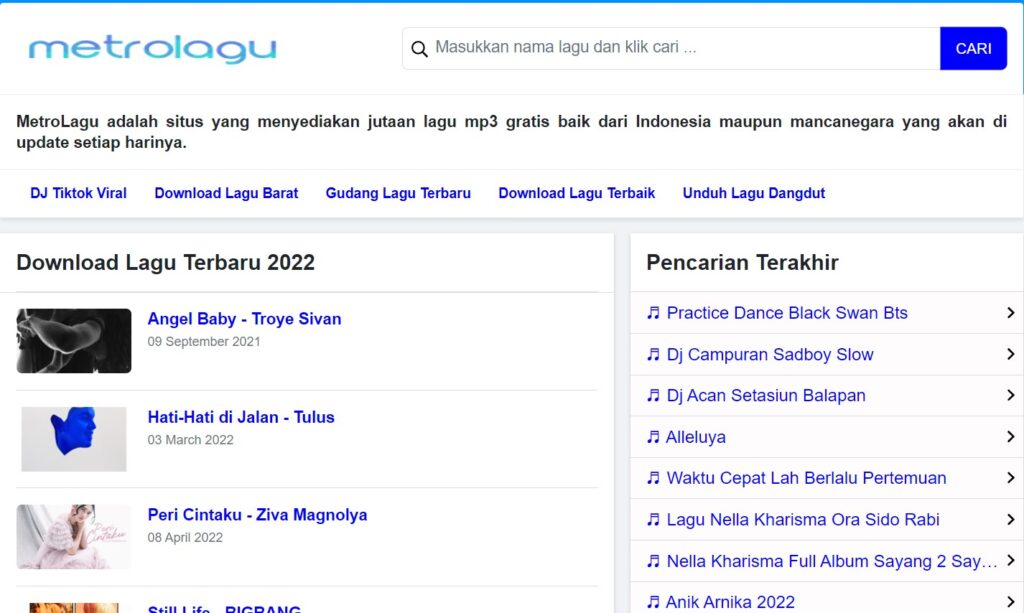
Task: Open the Dj Campuran Sadboy Slow search
Action: click(770, 354)
